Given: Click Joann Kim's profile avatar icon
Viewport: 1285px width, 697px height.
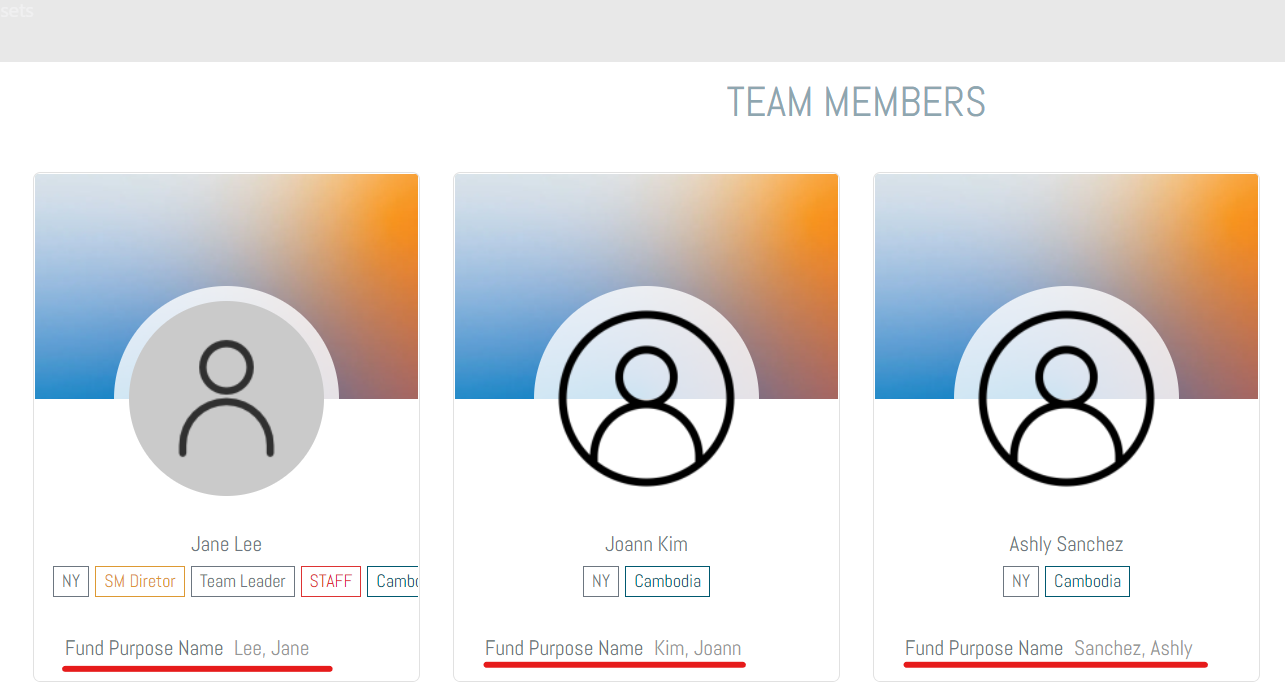Looking at the screenshot, I should coord(646,398).
